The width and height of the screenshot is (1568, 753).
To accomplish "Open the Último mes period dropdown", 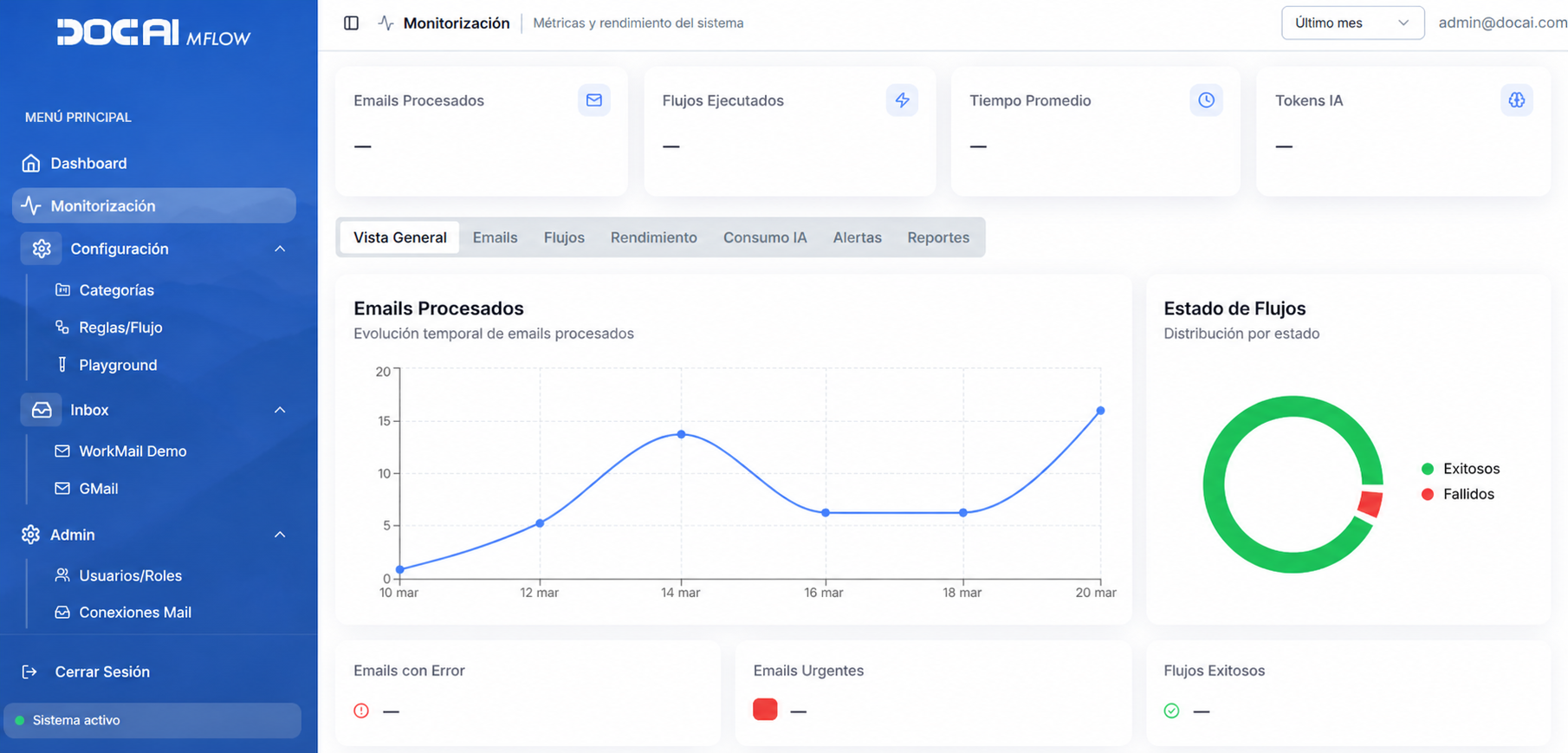I will pyautogui.click(x=1352, y=23).
